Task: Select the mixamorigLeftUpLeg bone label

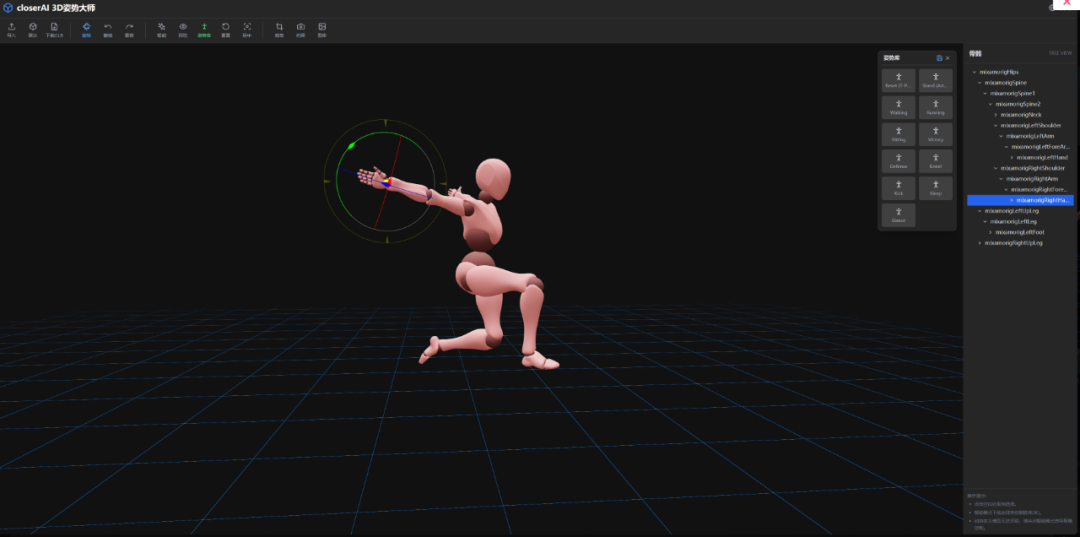Action: pyautogui.click(x=1011, y=211)
